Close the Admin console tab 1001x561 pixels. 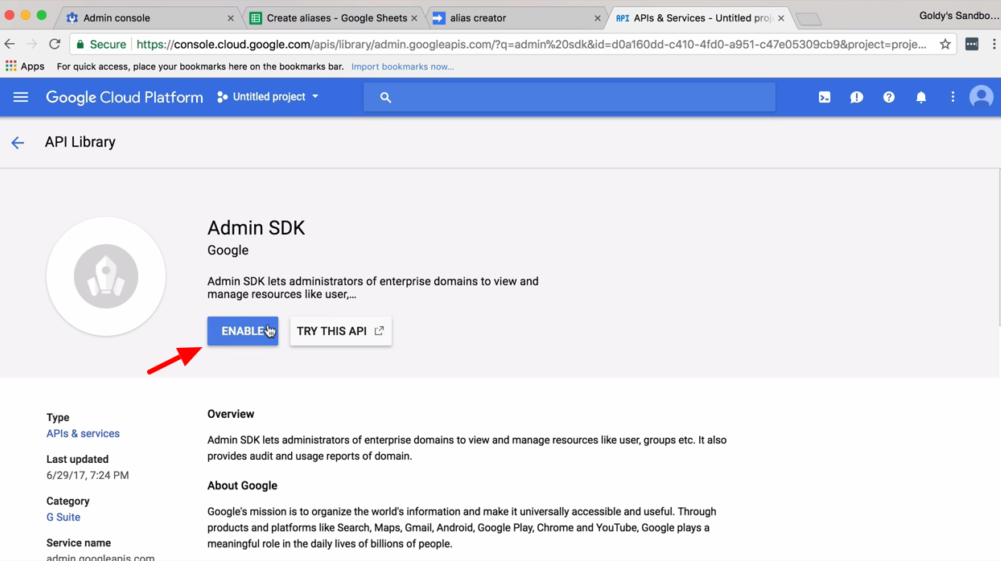(230, 19)
